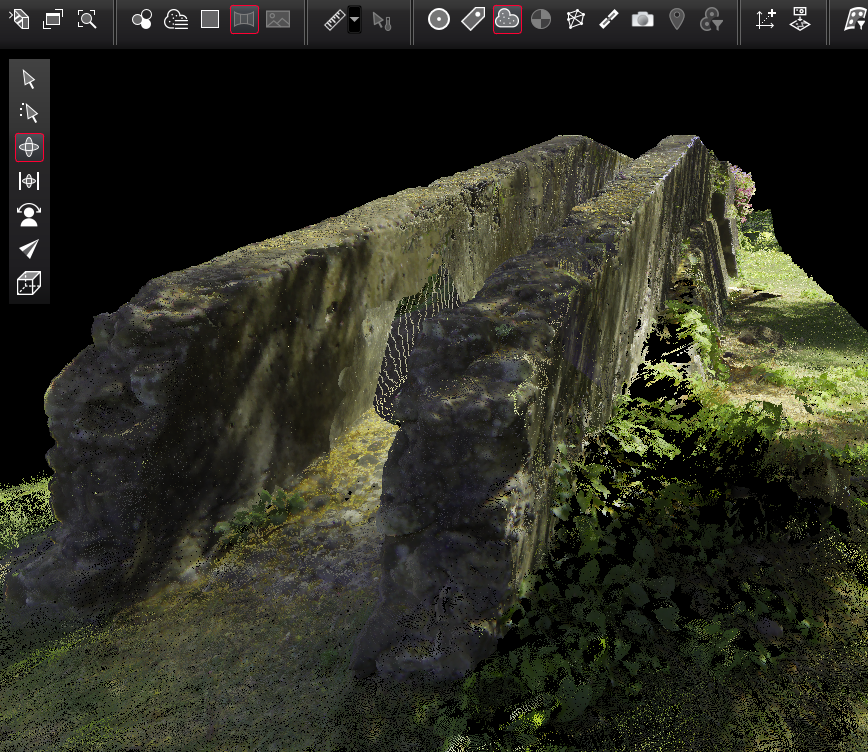
Task: Toggle the panoramic view mode button
Action: coord(244,20)
